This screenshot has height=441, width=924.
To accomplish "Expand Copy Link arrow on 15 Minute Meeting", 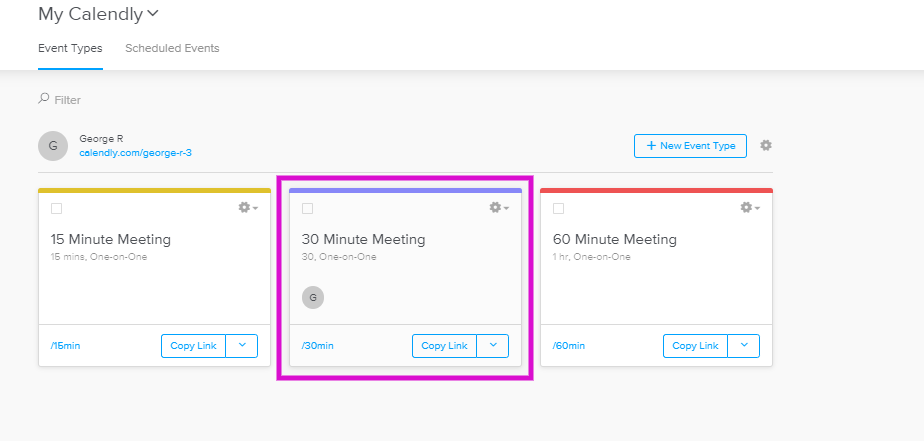I will click(x=242, y=345).
